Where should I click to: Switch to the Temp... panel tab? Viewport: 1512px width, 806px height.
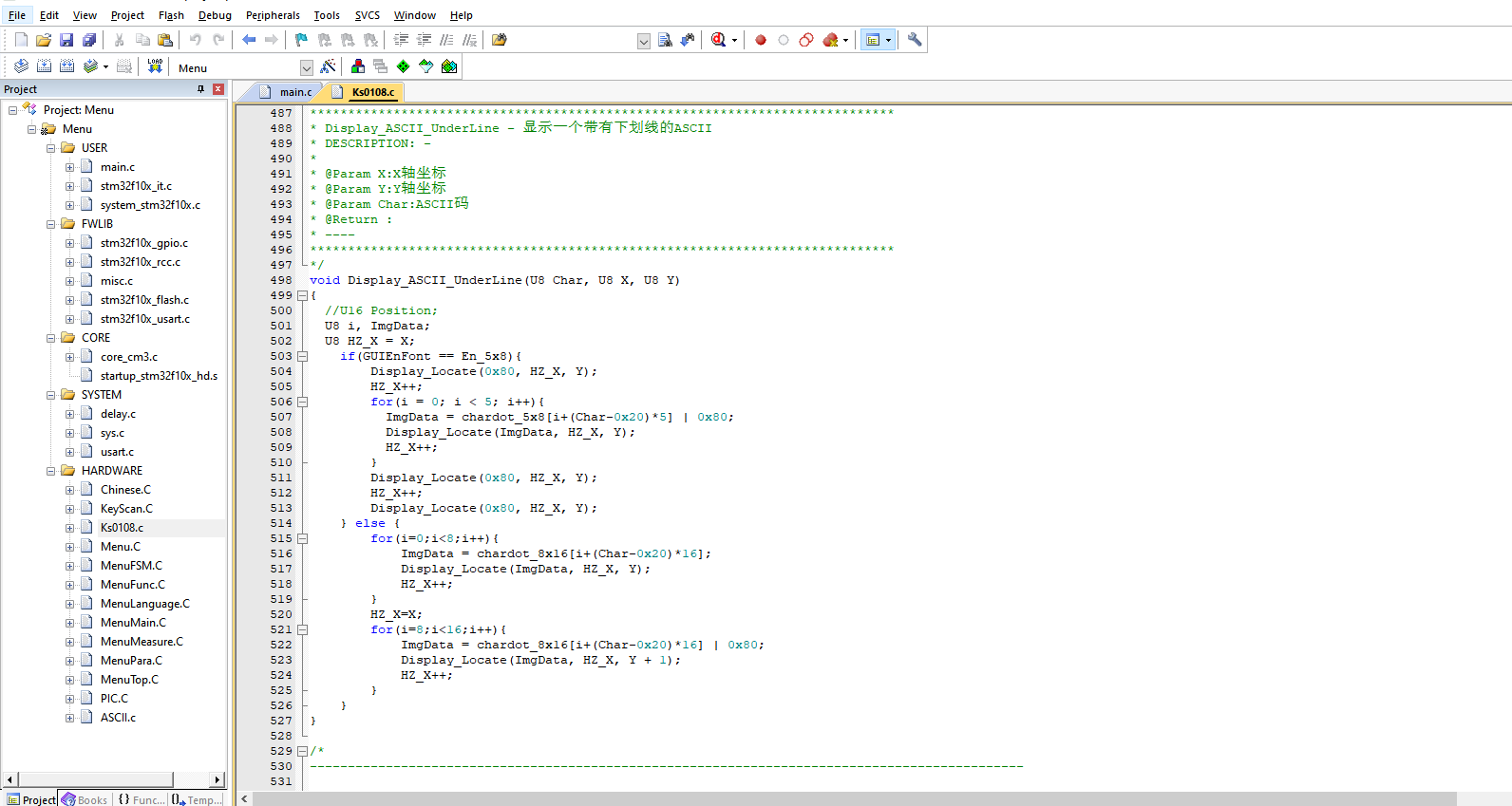coord(197,799)
